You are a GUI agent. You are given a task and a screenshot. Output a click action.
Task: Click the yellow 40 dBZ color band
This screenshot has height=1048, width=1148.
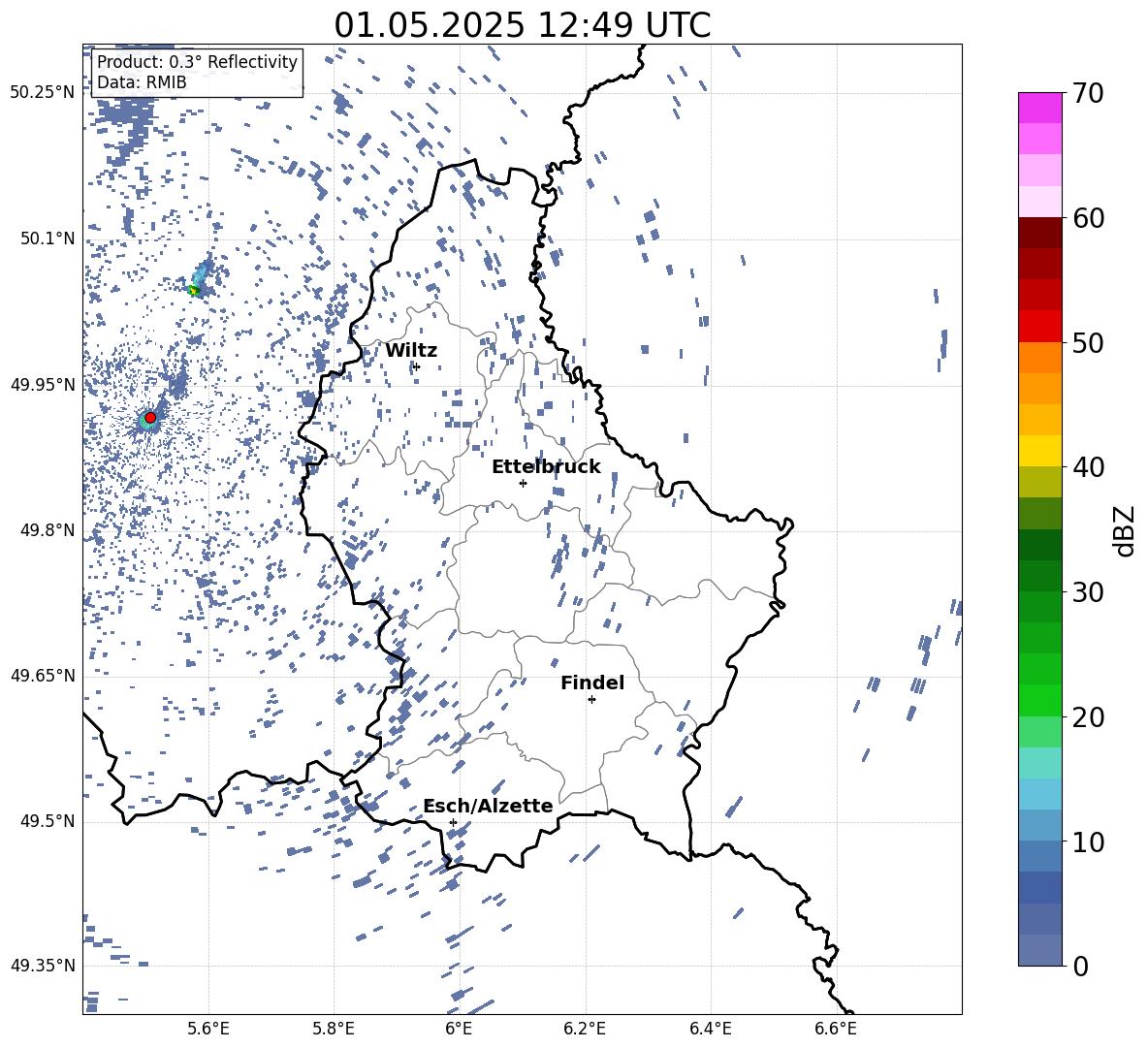[x=1039, y=451]
